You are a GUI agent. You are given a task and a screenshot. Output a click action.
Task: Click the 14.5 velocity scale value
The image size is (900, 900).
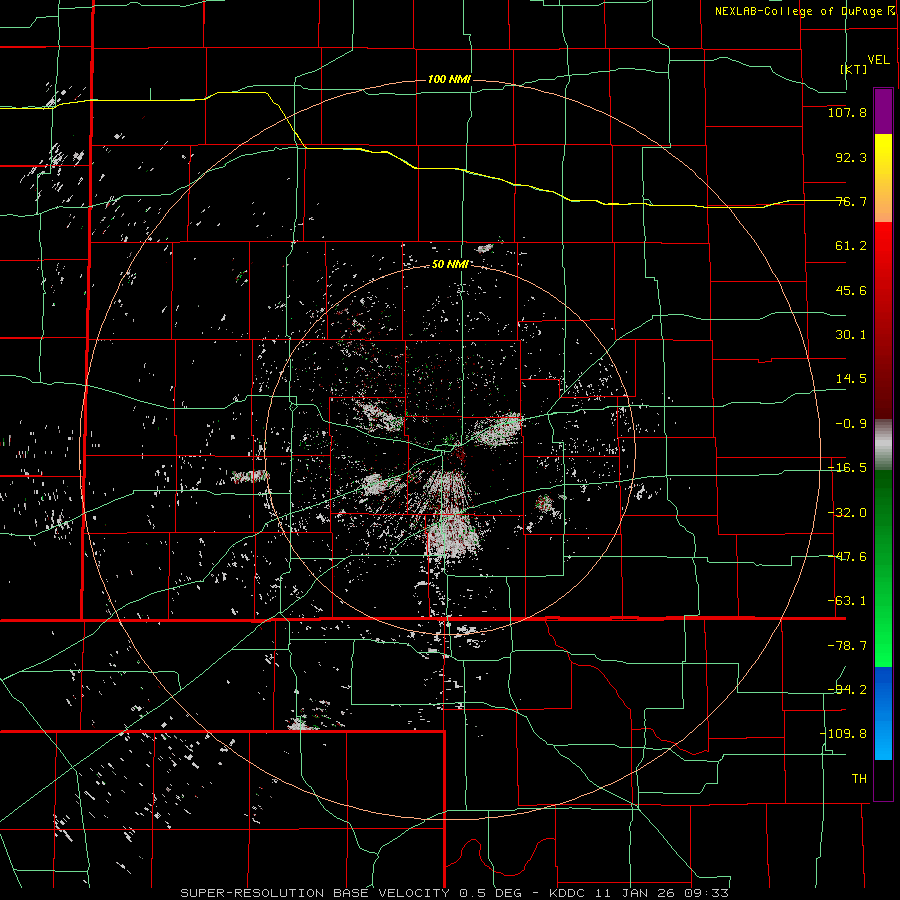851,379
